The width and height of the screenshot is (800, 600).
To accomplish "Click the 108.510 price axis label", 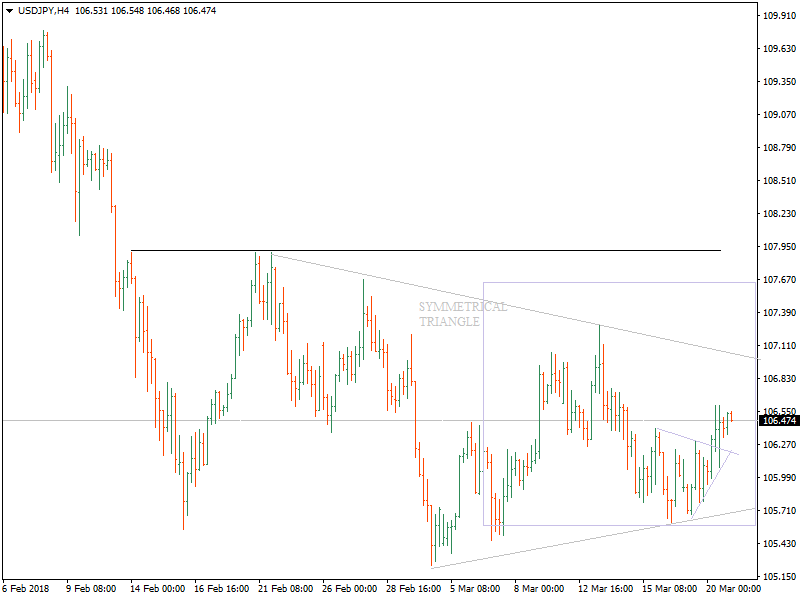I will (777, 181).
